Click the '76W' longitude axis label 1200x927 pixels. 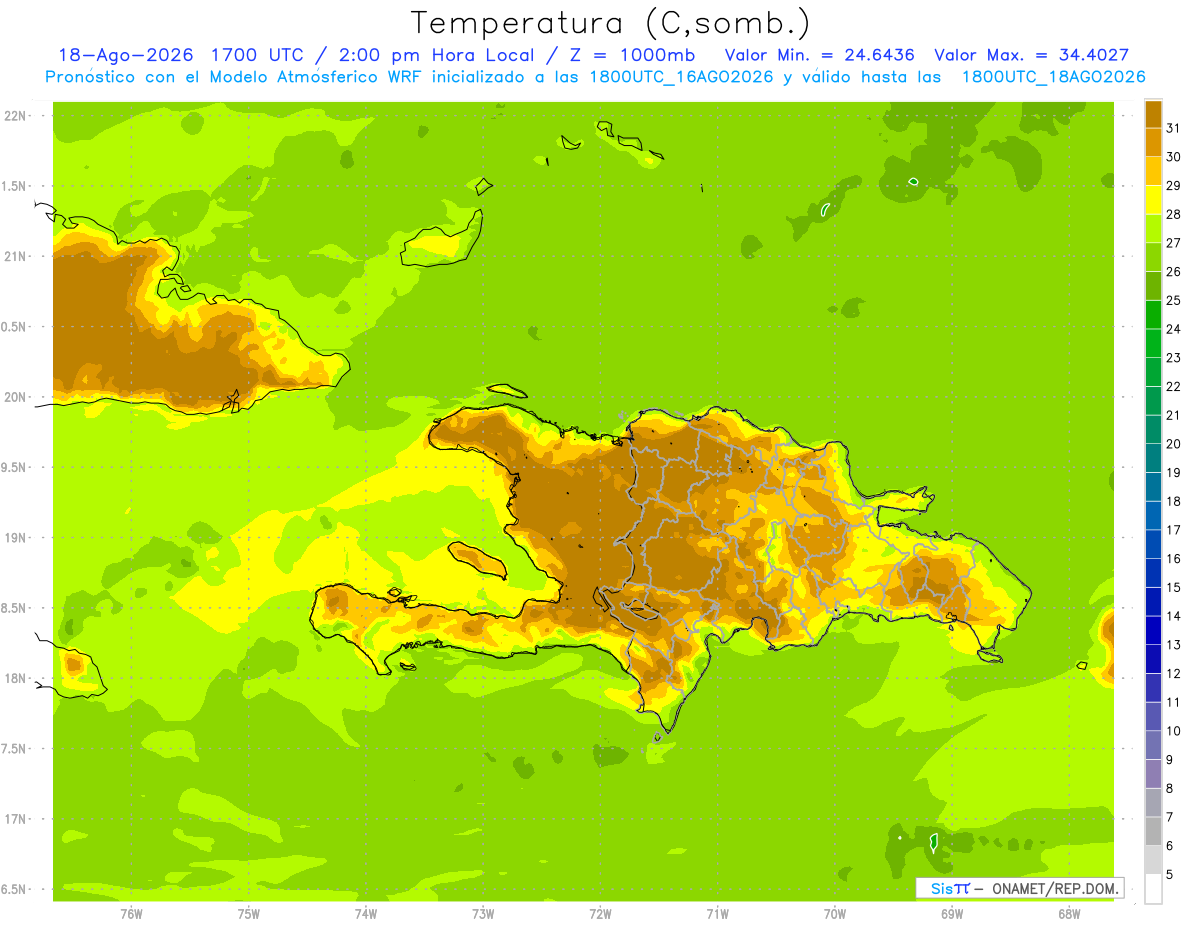point(131,913)
